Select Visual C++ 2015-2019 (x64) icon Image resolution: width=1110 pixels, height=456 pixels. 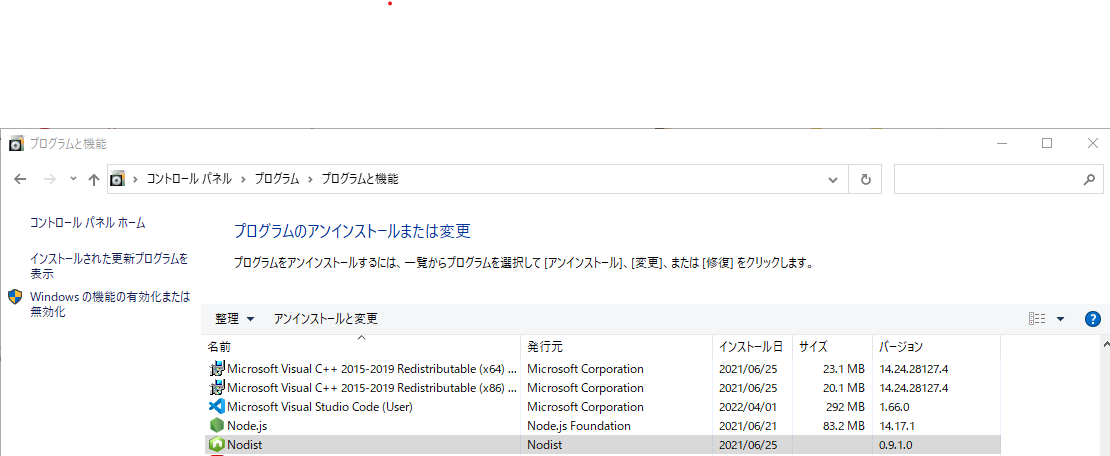(217, 369)
